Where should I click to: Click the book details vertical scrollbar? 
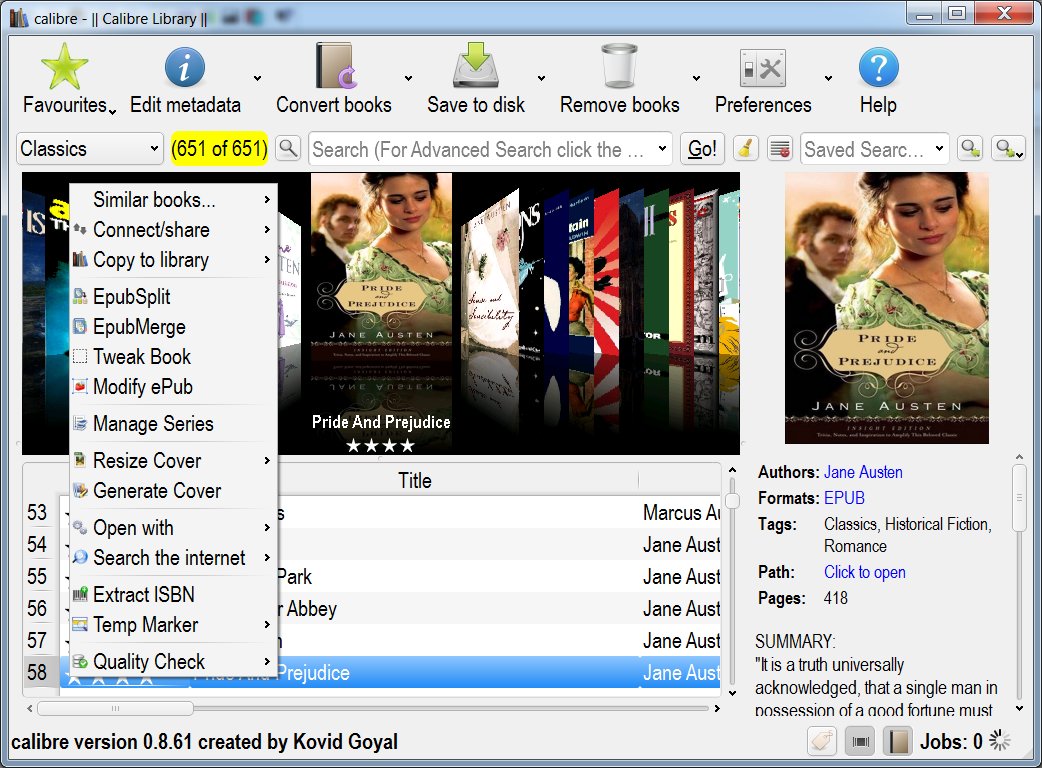tap(1019, 498)
